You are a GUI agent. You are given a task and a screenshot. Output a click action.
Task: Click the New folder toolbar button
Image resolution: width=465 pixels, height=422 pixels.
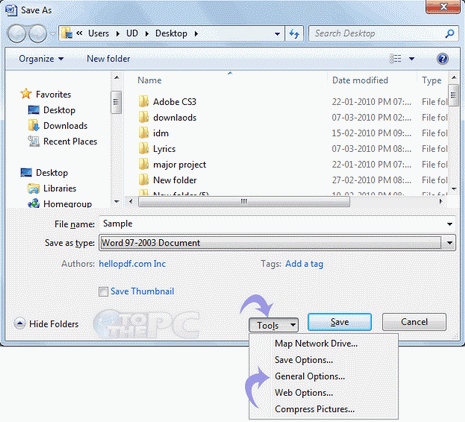(108, 59)
